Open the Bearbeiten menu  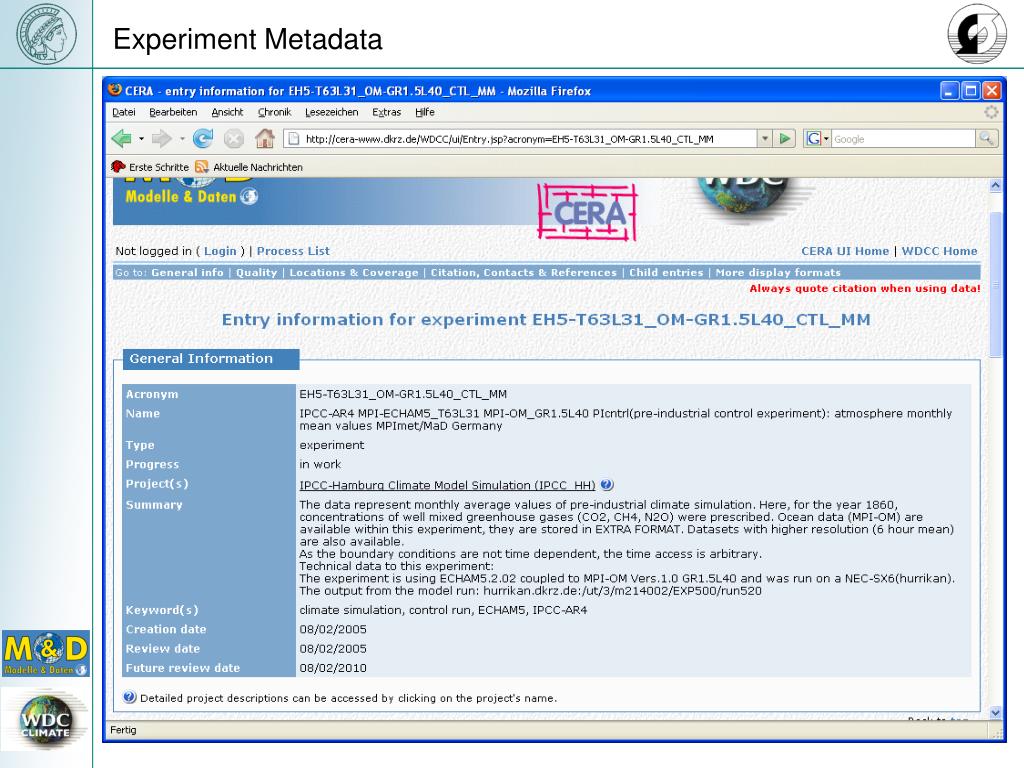point(173,112)
